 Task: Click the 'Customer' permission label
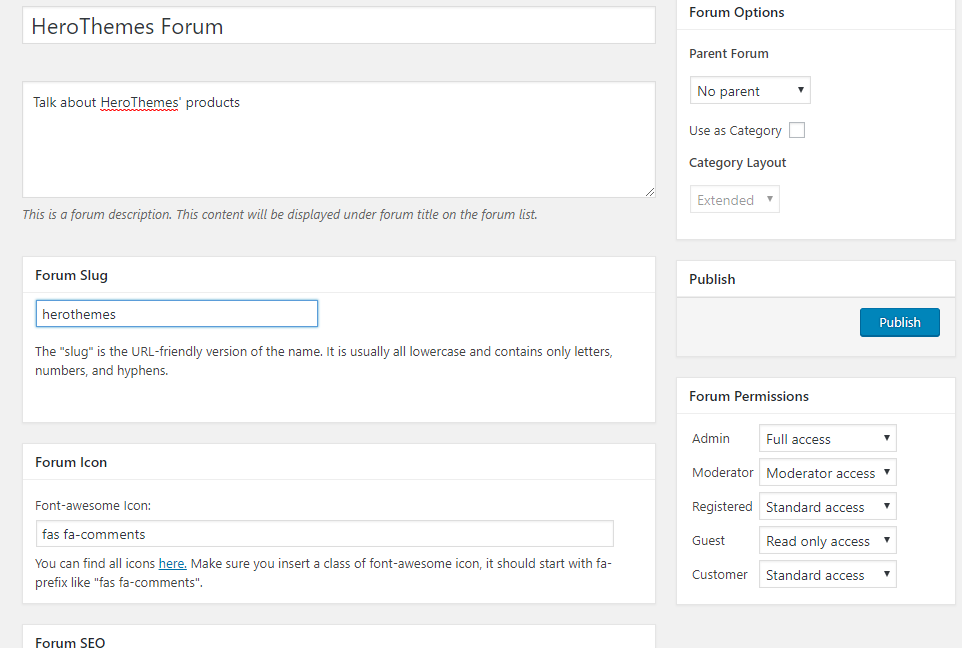click(x=720, y=574)
